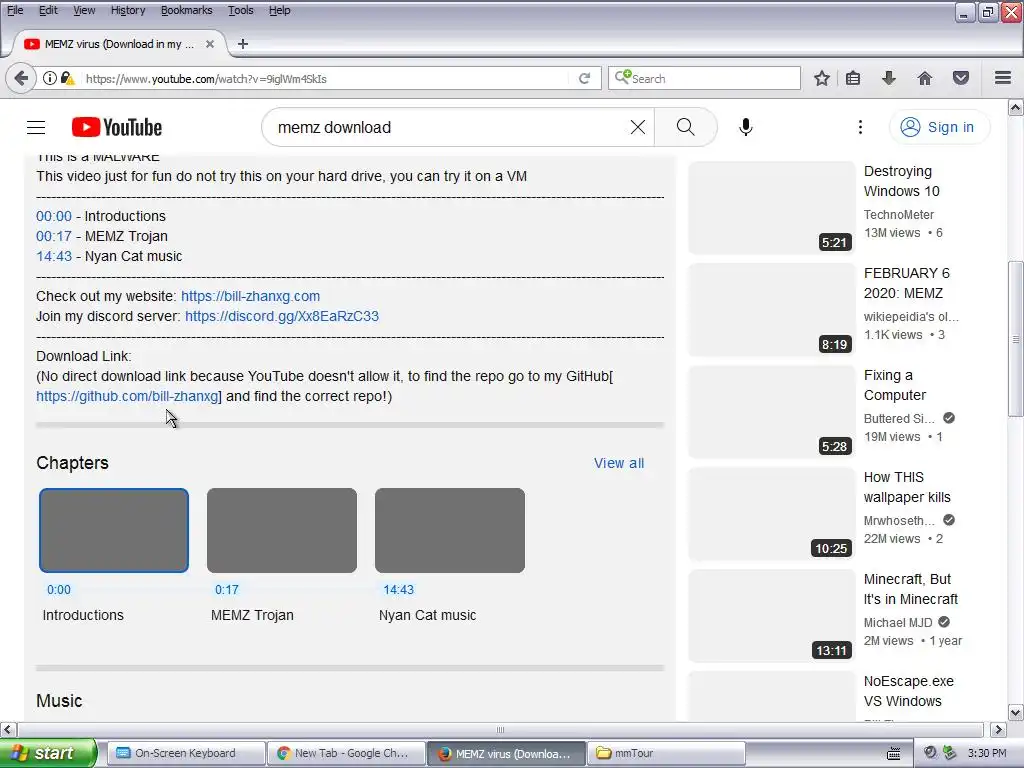
Task: Close the MEMZ virus tab
Action: 210,44
